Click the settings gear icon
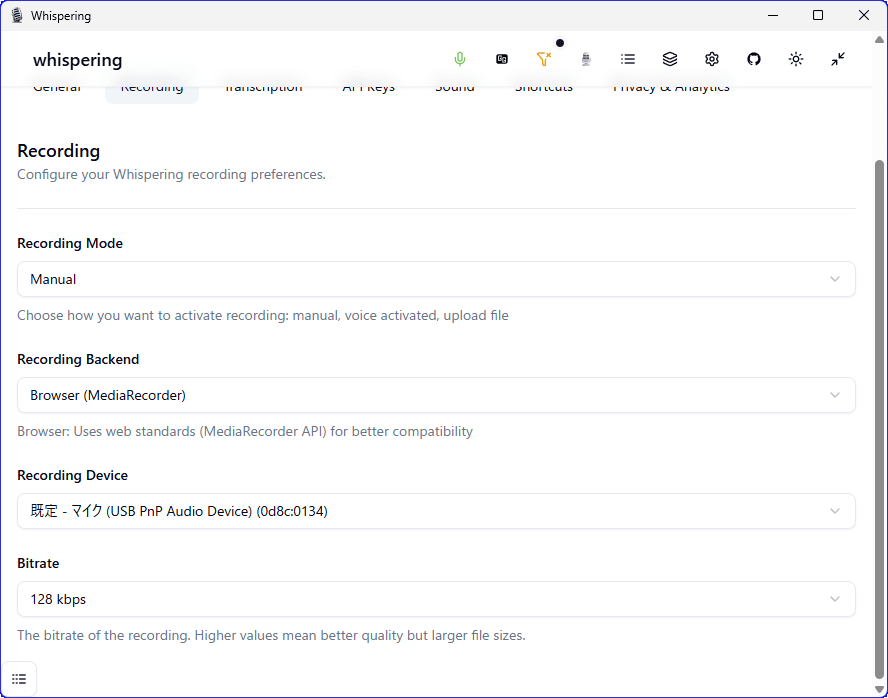The image size is (888, 698). pyautogui.click(x=712, y=59)
